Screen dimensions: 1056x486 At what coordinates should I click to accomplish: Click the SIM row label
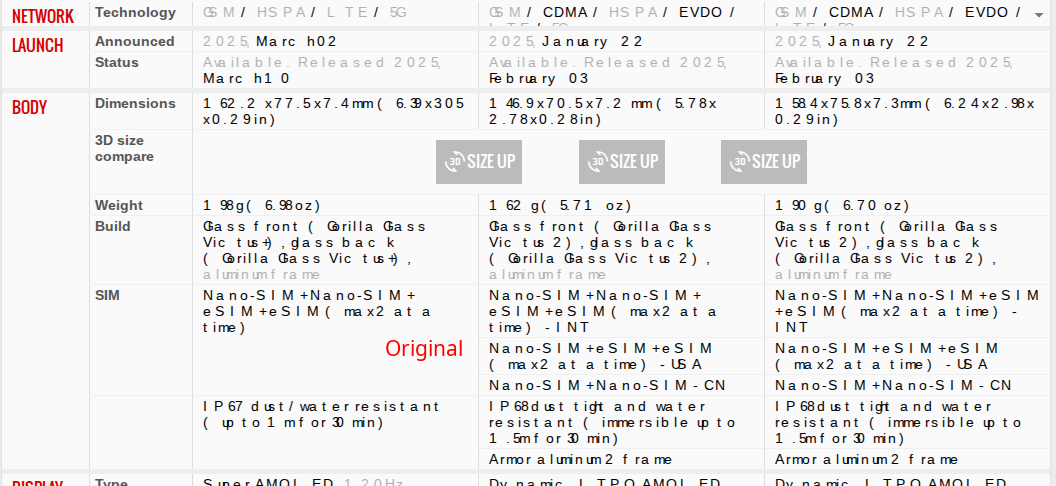click(108, 295)
